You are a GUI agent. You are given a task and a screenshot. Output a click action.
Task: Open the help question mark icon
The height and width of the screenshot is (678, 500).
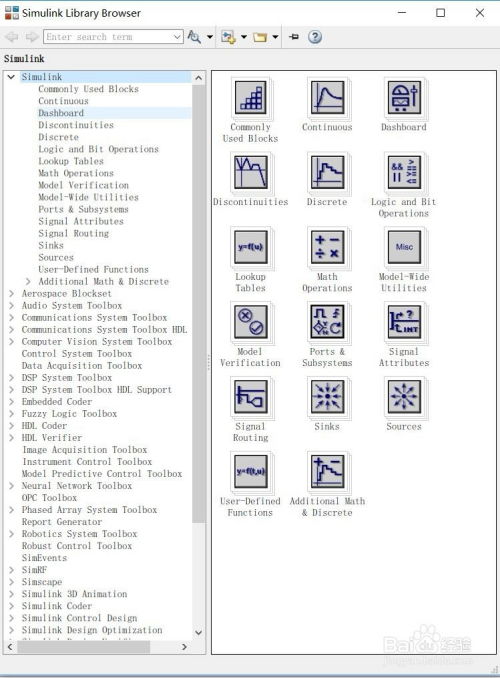tap(315, 37)
